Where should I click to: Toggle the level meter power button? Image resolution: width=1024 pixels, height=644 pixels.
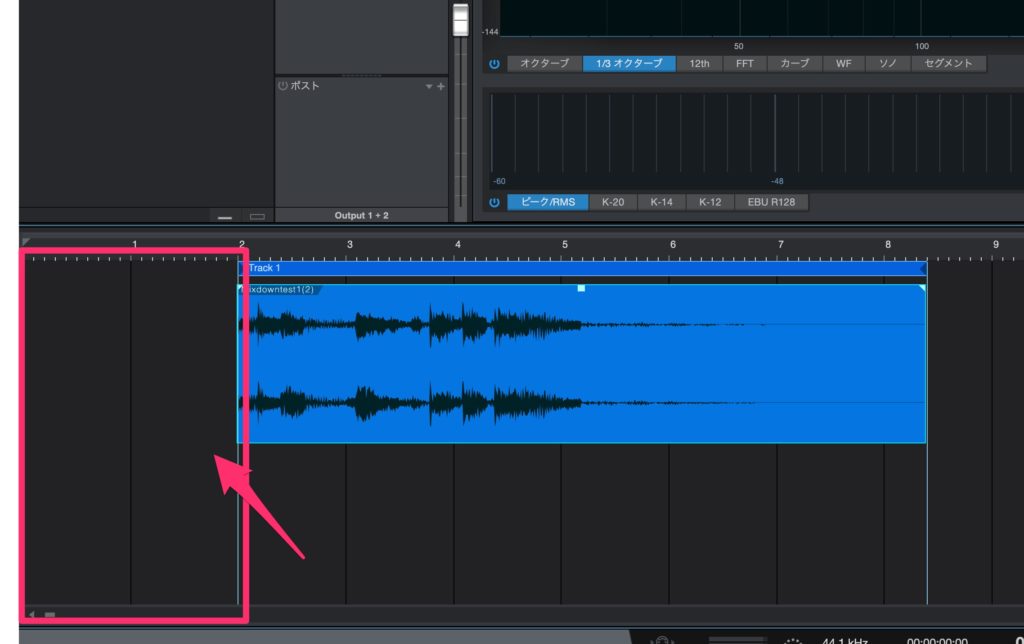point(494,203)
